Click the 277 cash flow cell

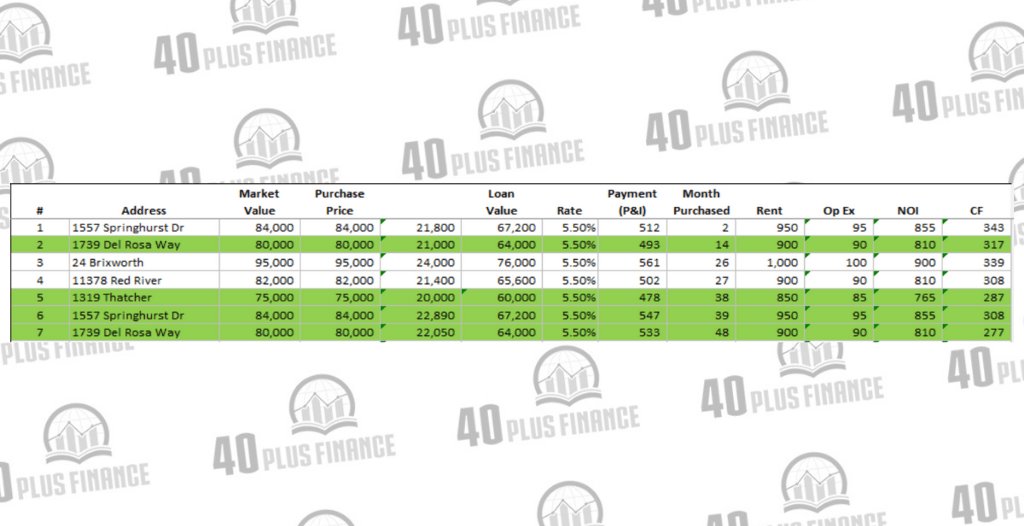[x=977, y=332]
